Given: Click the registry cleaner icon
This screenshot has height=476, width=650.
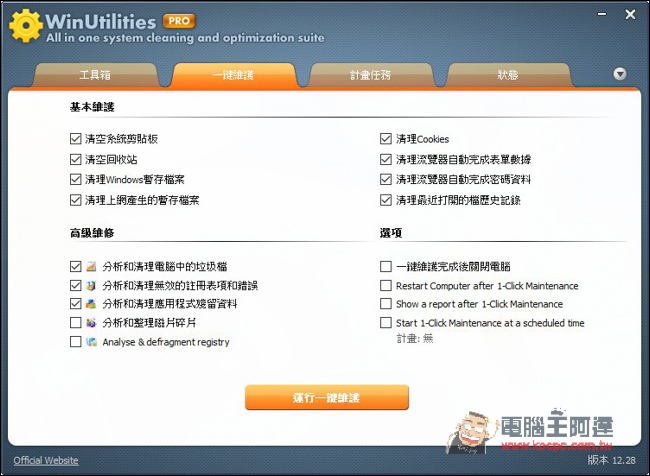Looking at the screenshot, I should [91, 285].
